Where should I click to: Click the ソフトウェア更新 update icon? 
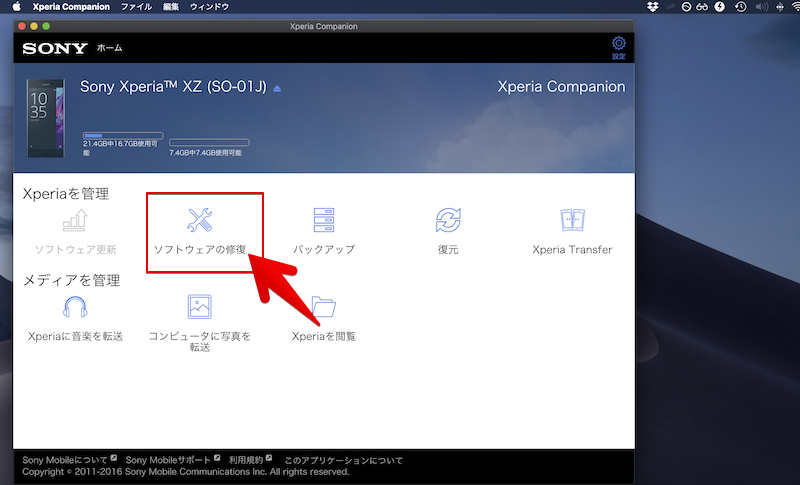[76, 221]
